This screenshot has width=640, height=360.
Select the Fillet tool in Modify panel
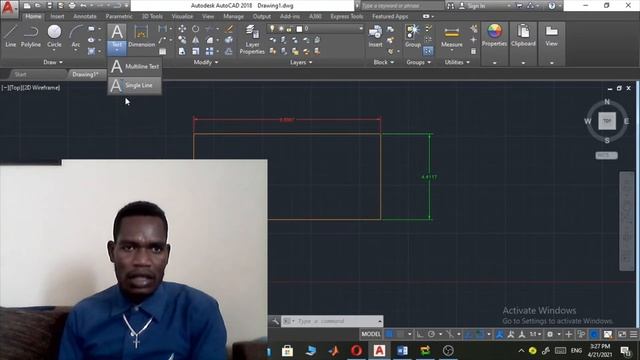pyautogui.click(x=209, y=40)
